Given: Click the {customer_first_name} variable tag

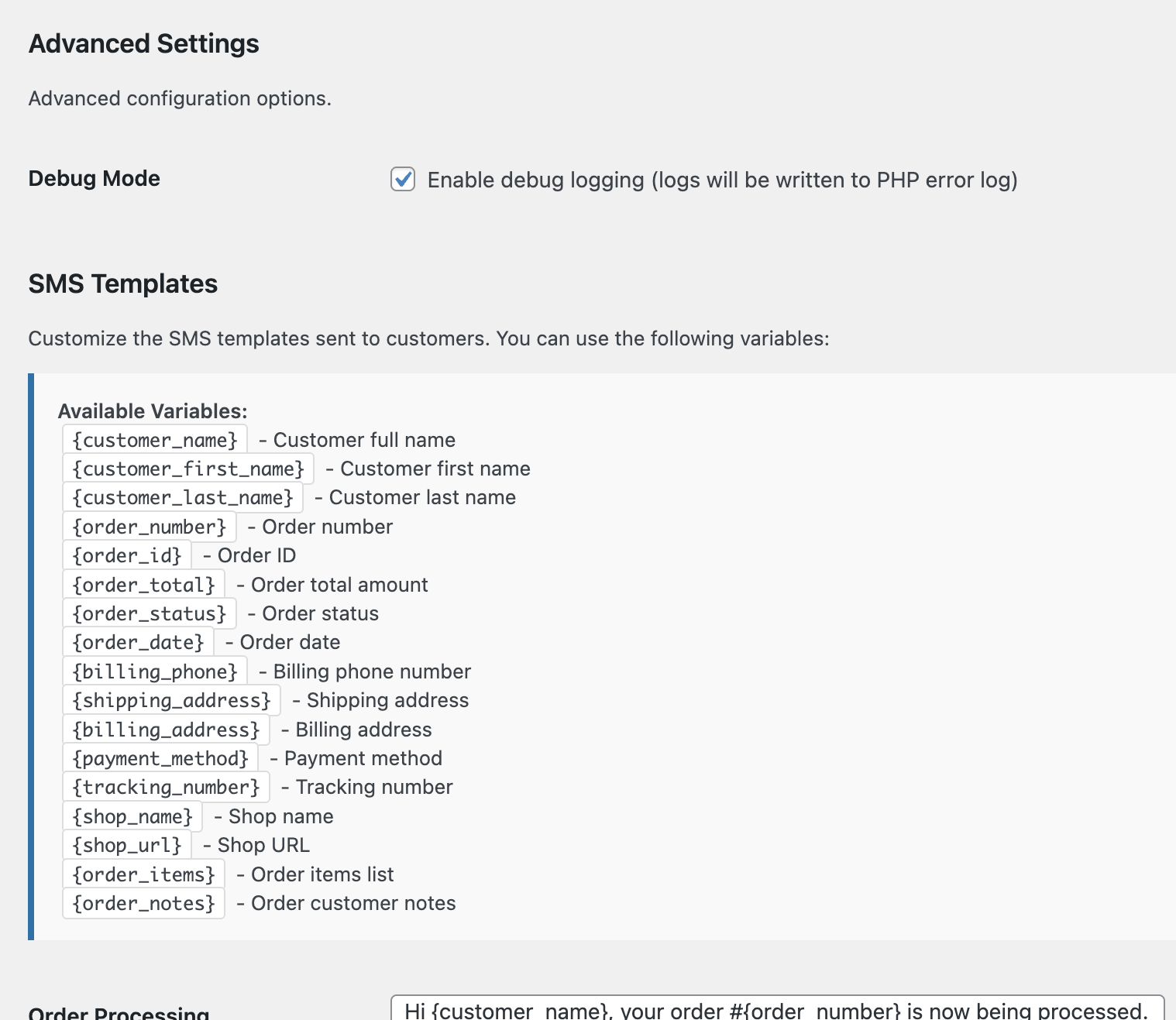Looking at the screenshot, I should click(x=188, y=469).
